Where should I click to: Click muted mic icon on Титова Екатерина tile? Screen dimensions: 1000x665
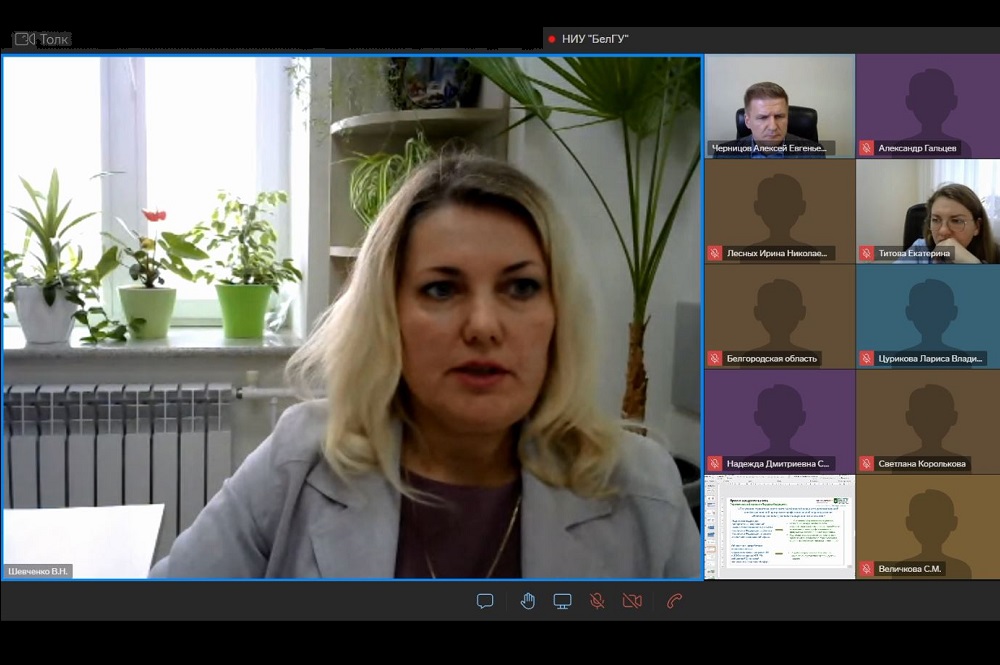coord(867,254)
